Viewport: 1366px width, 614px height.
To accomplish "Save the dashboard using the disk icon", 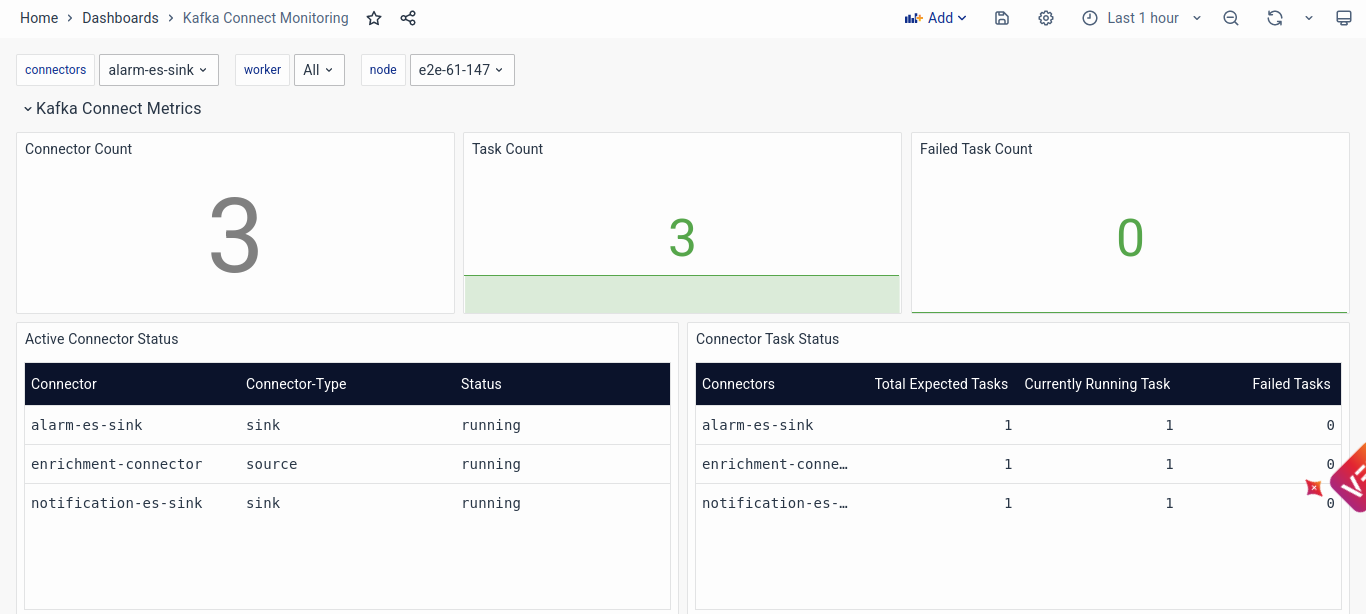I will pos(1002,18).
